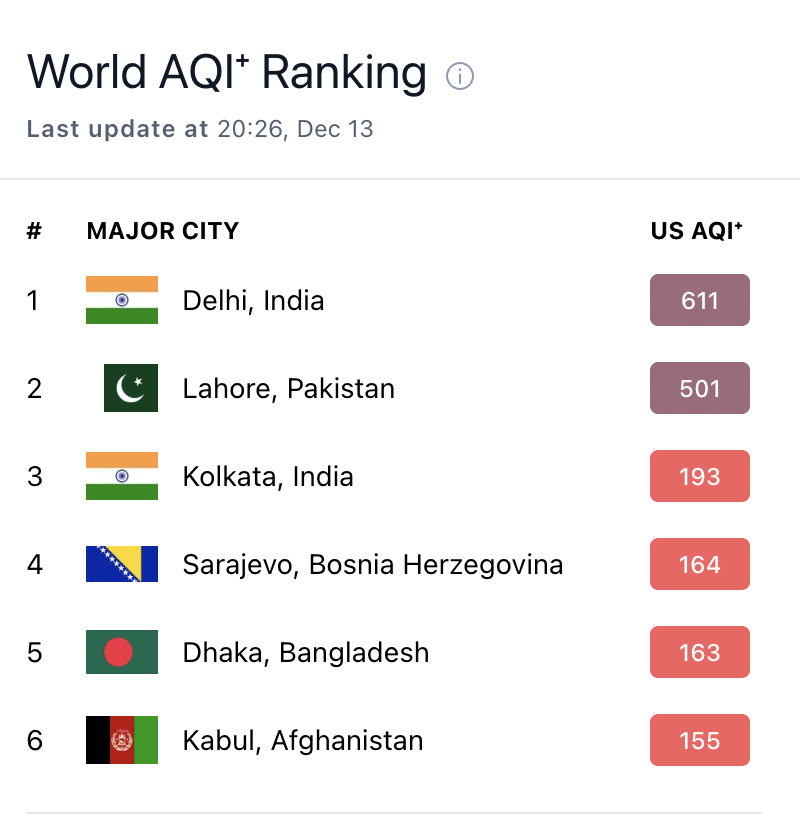Select Dhaka, Bangladesh in the list
The width and height of the screenshot is (800, 818).
[306, 653]
